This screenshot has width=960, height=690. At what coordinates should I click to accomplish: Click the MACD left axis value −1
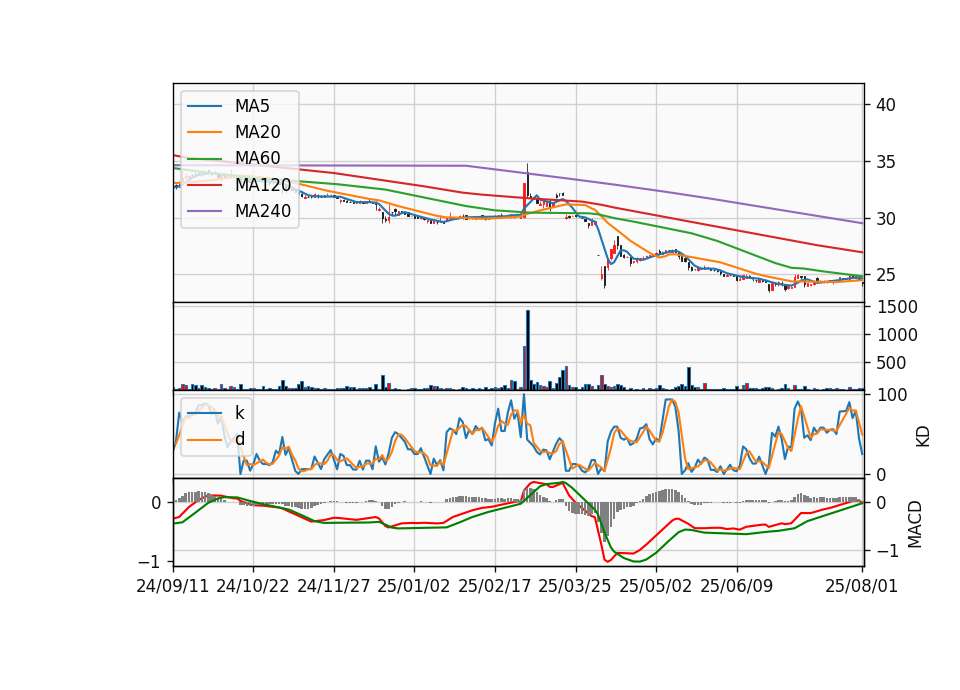[x=150, y=561]
